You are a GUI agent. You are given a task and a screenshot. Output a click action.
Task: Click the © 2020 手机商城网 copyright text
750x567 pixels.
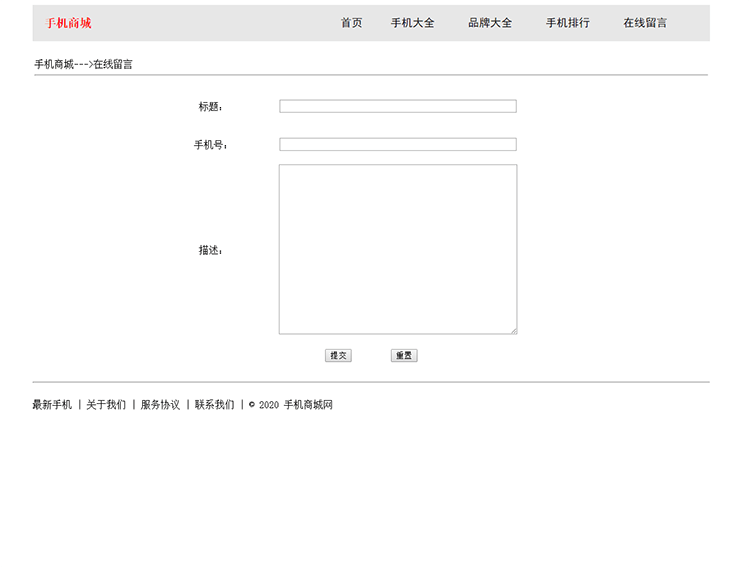point(290,405)
